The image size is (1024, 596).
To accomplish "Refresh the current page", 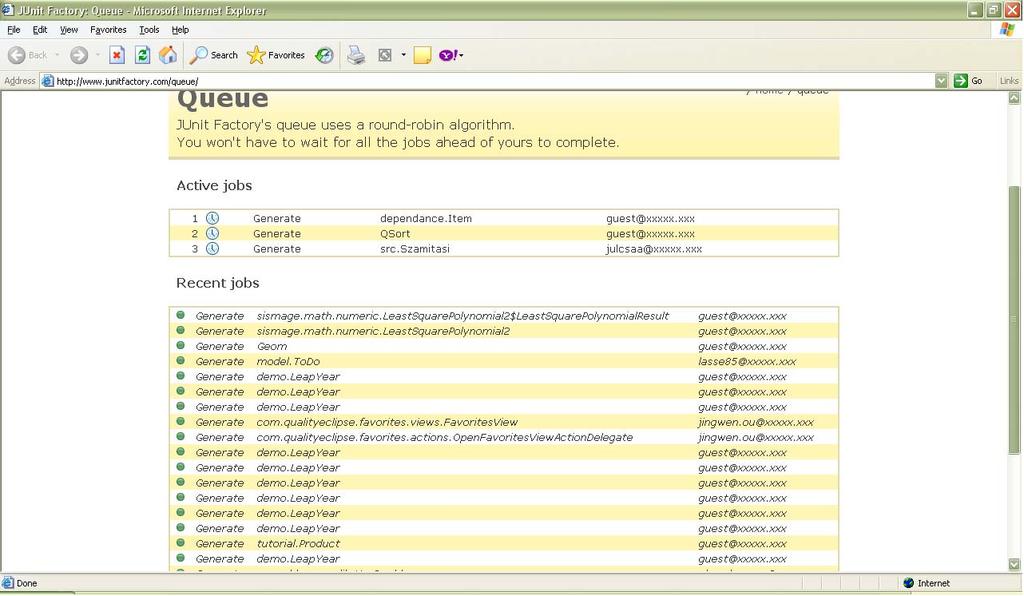I will (142, 55).
